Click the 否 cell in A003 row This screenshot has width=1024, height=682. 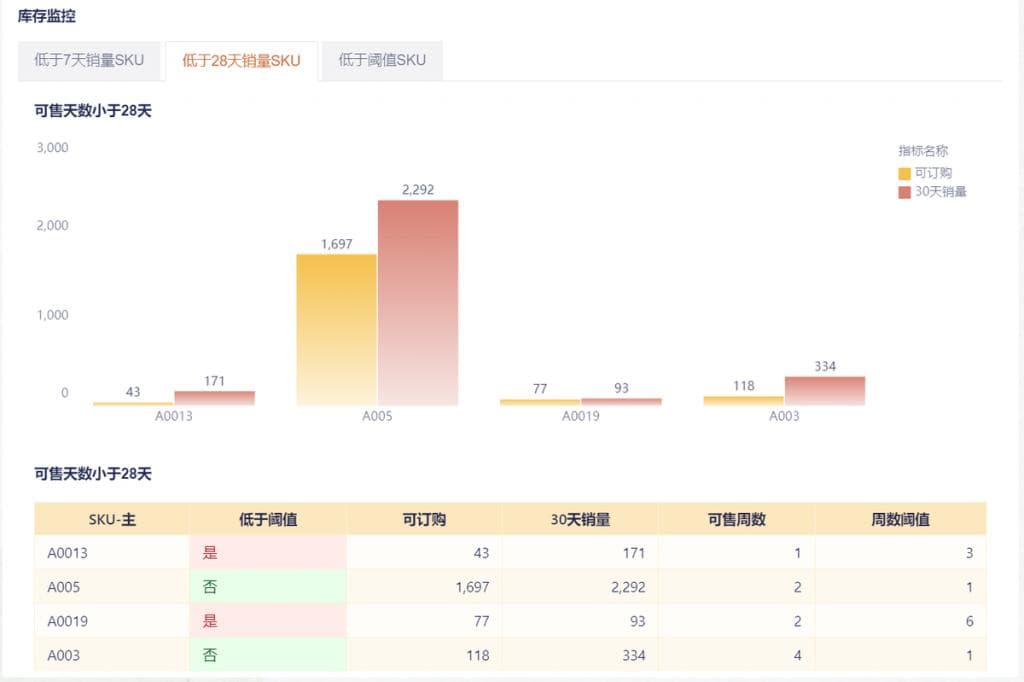click(268, 655)
